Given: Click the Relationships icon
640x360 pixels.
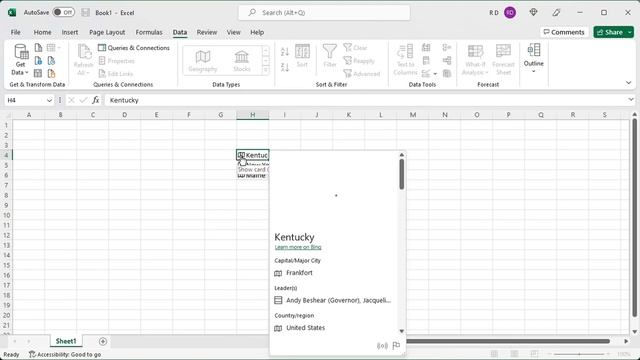Looking at the screenshot, I should point(447,61).
